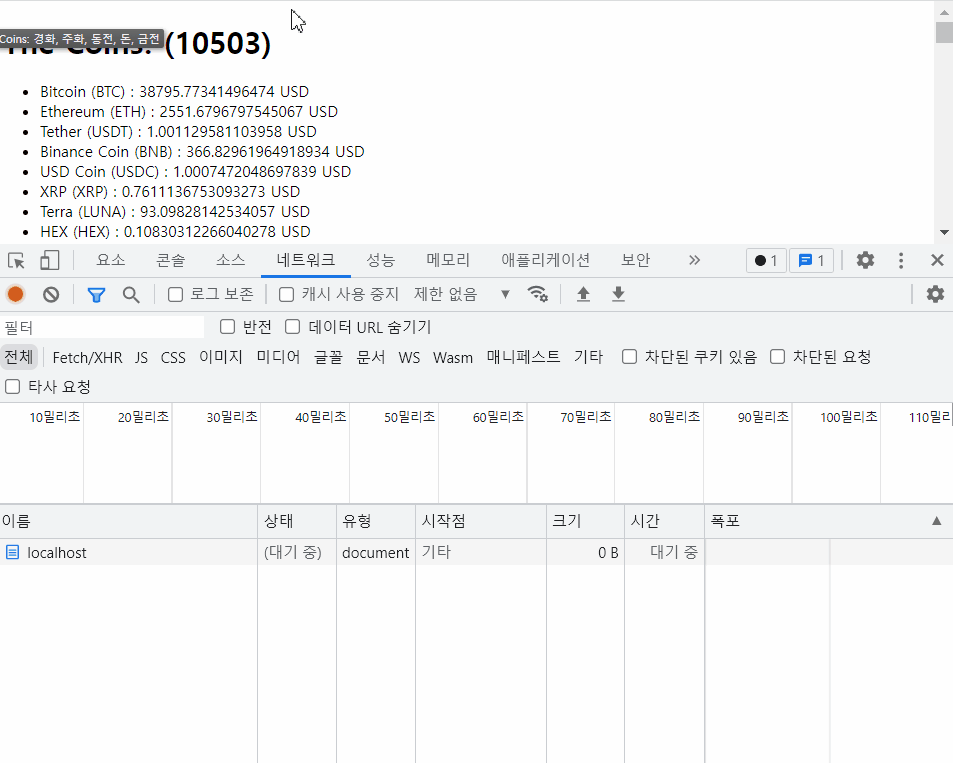Filter requests by 이미지
The width and height of the screenshot is (953, 763).
[x=221, y=357]
